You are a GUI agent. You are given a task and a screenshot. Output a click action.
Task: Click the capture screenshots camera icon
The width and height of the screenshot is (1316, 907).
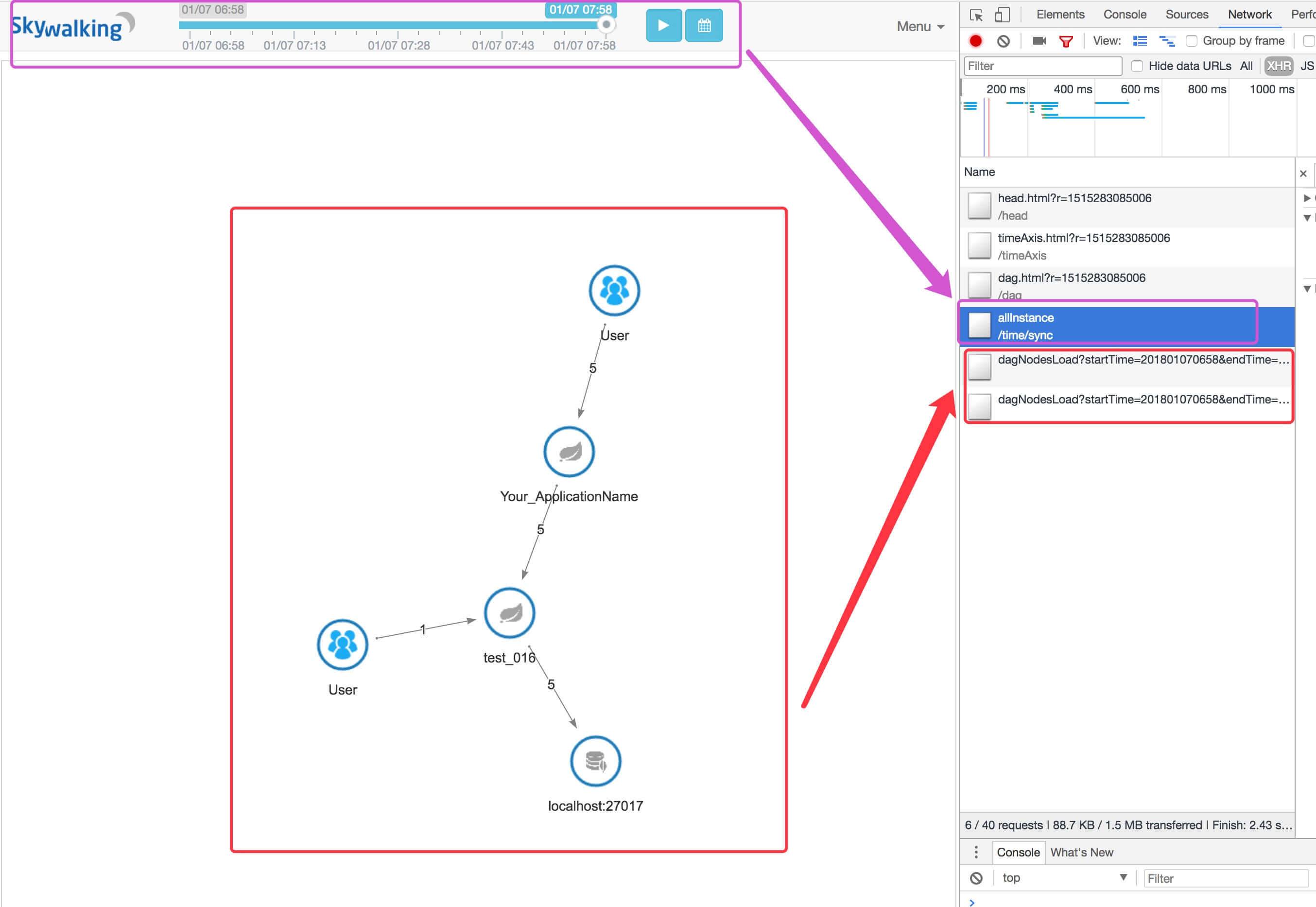coord(1039,41)
